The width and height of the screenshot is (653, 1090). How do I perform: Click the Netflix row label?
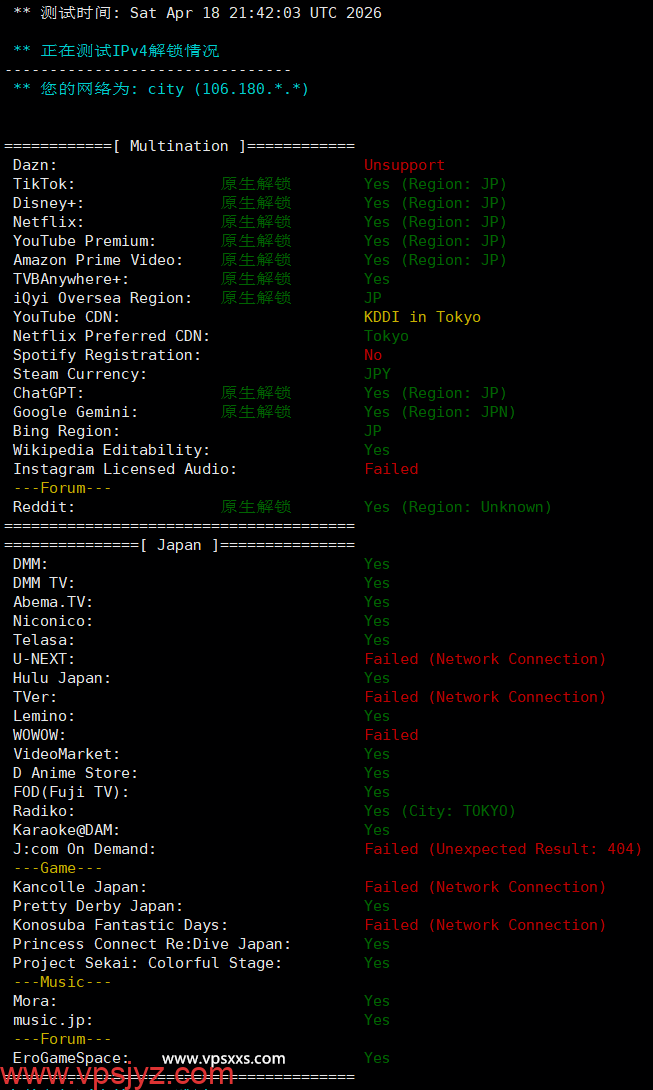click(48, 222)
